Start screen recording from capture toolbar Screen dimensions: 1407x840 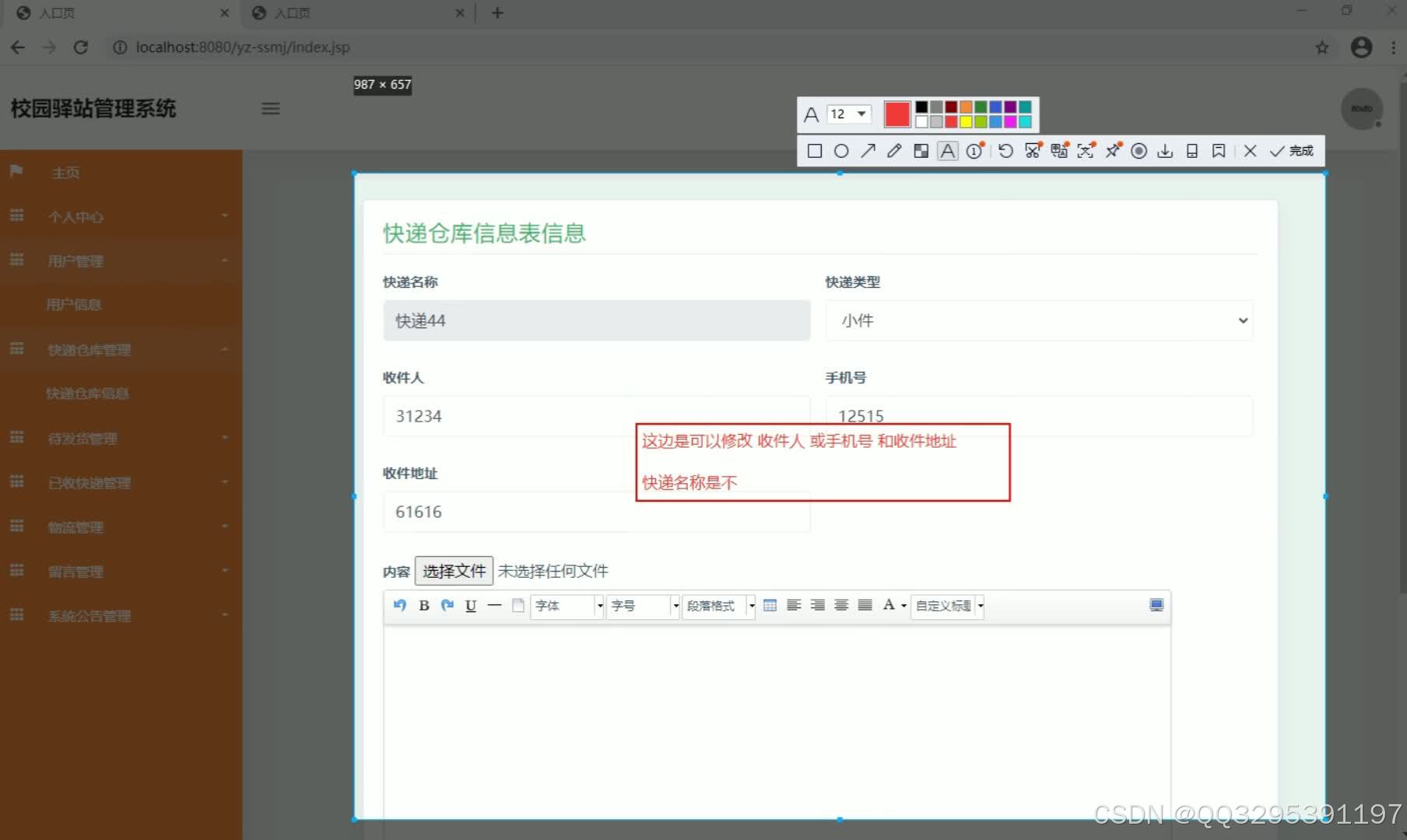click(x=1139, y=151)
